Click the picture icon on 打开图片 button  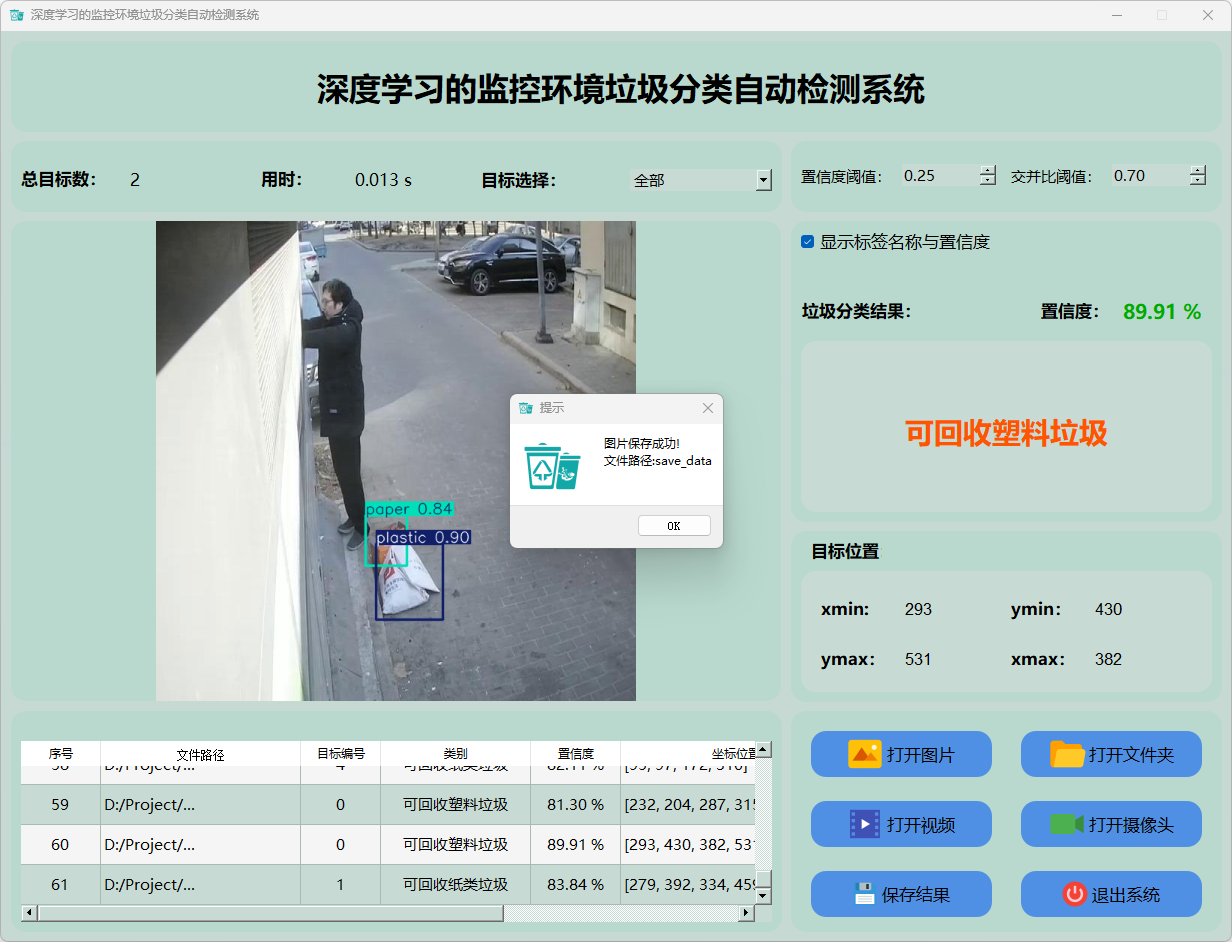pyautogui.click(x=864, y=754)
